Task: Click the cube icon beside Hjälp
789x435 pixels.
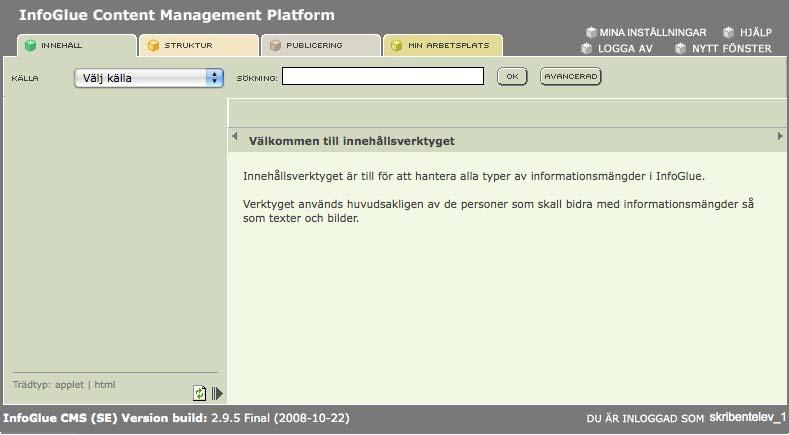Action: point(729,33)
